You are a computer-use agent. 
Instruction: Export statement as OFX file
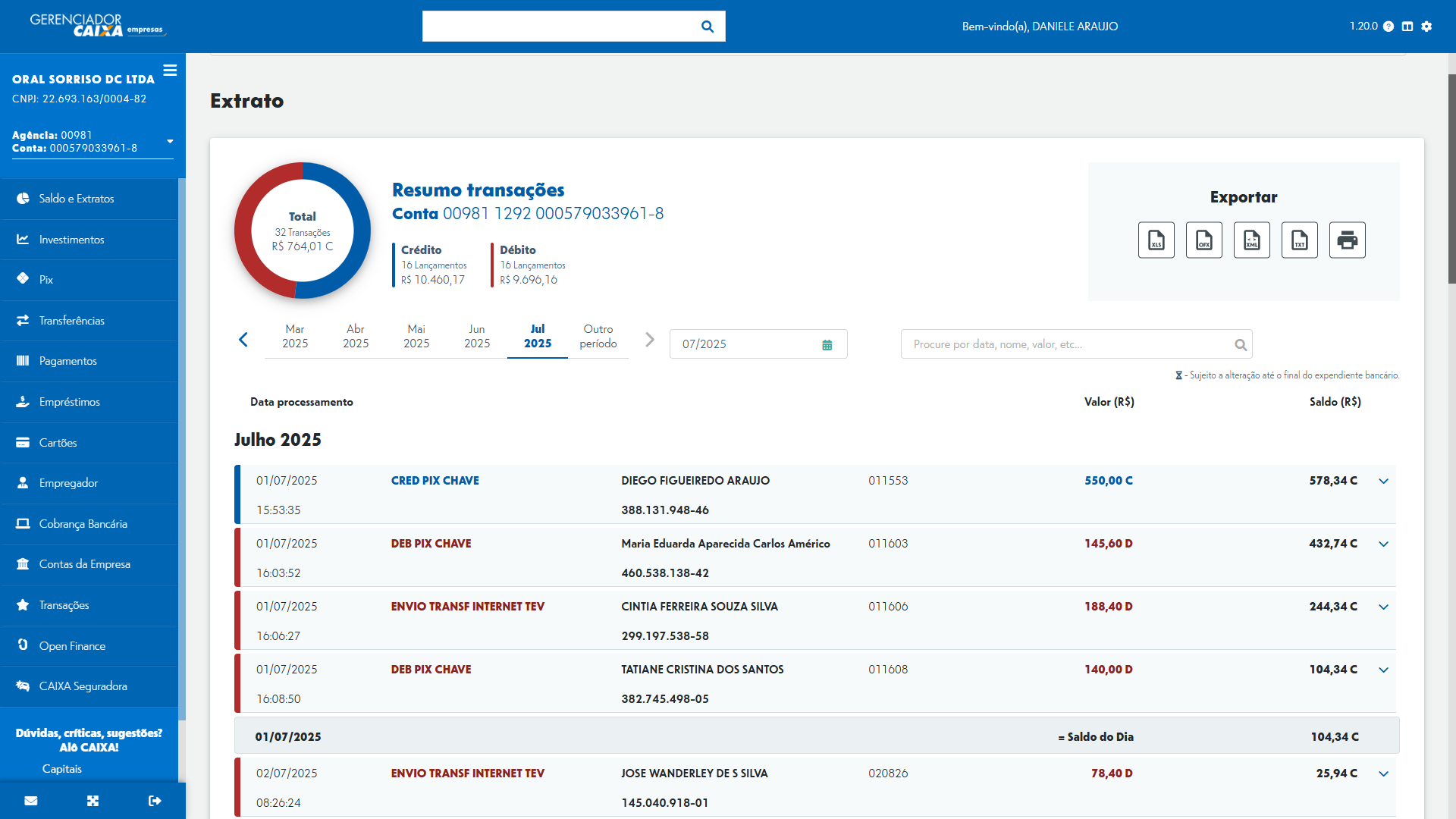pyautogui.click(x=1203, y=240)
